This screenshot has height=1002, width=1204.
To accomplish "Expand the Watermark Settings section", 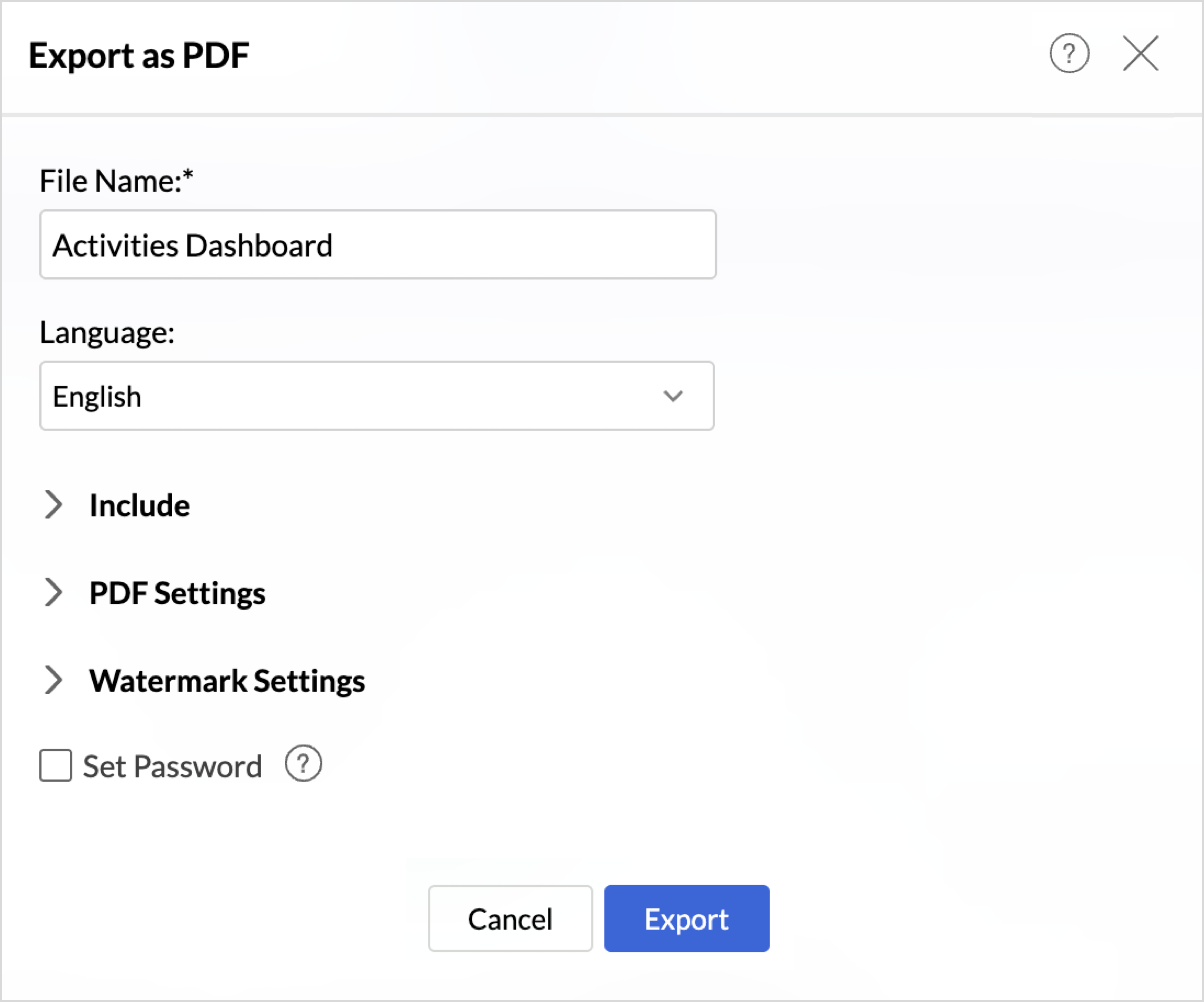I will [x=227, y=681].
